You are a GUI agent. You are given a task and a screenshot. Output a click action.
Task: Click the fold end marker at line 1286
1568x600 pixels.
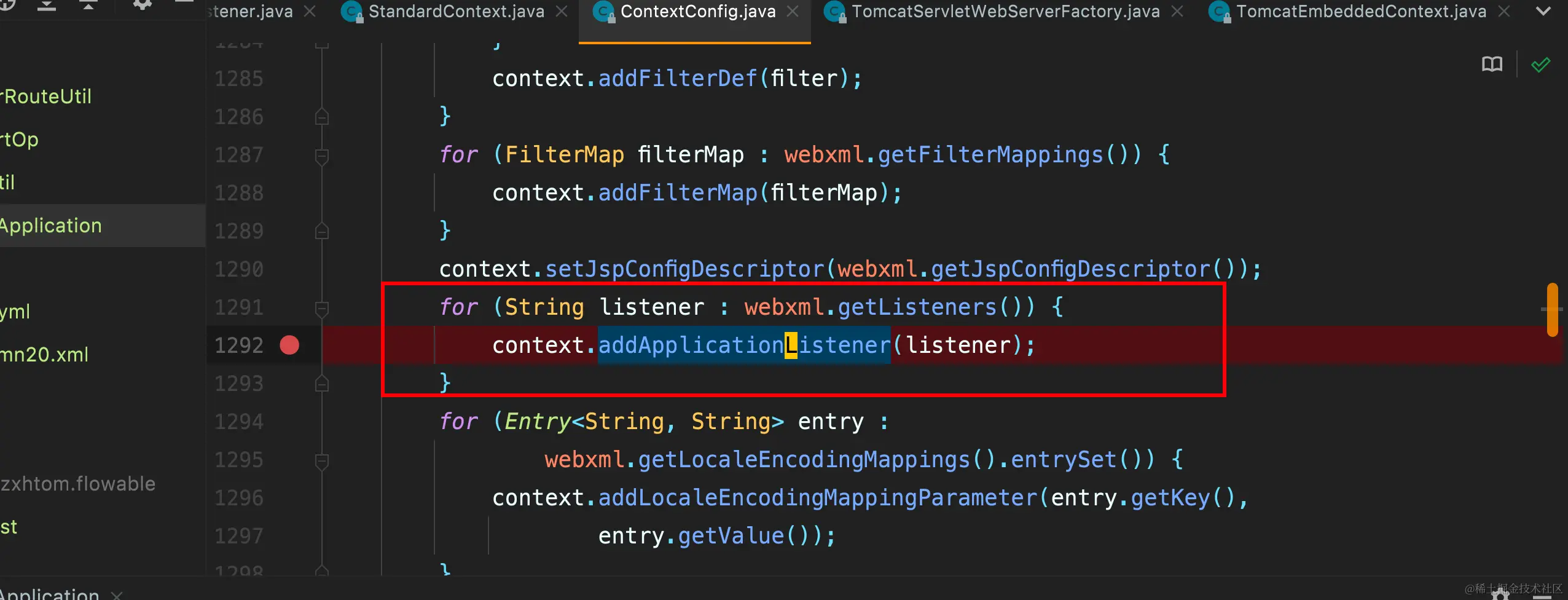[x=321, y=116]
